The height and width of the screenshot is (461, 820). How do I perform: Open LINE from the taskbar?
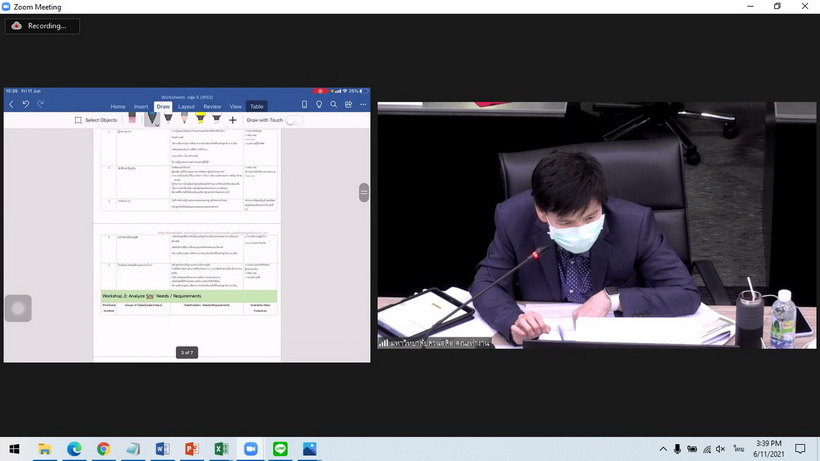click(280, 449)
